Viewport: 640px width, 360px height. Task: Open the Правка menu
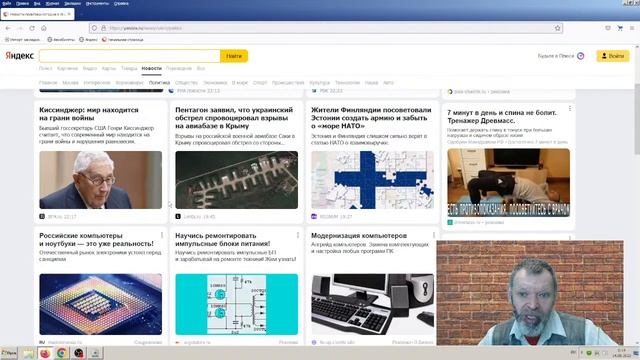[22, 3]
